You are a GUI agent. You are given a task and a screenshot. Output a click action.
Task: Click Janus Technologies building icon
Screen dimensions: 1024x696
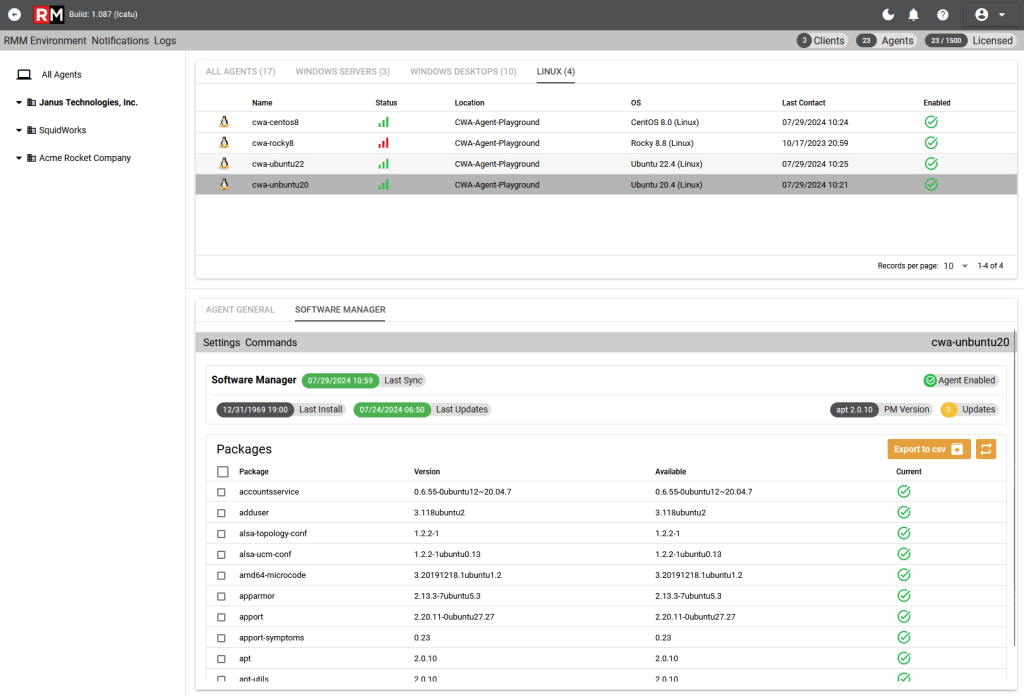(31, 103)
